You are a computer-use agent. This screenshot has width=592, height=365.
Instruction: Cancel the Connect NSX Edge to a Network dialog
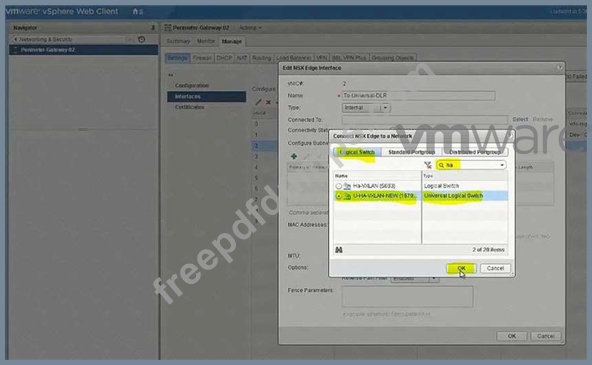pos(495,268)
